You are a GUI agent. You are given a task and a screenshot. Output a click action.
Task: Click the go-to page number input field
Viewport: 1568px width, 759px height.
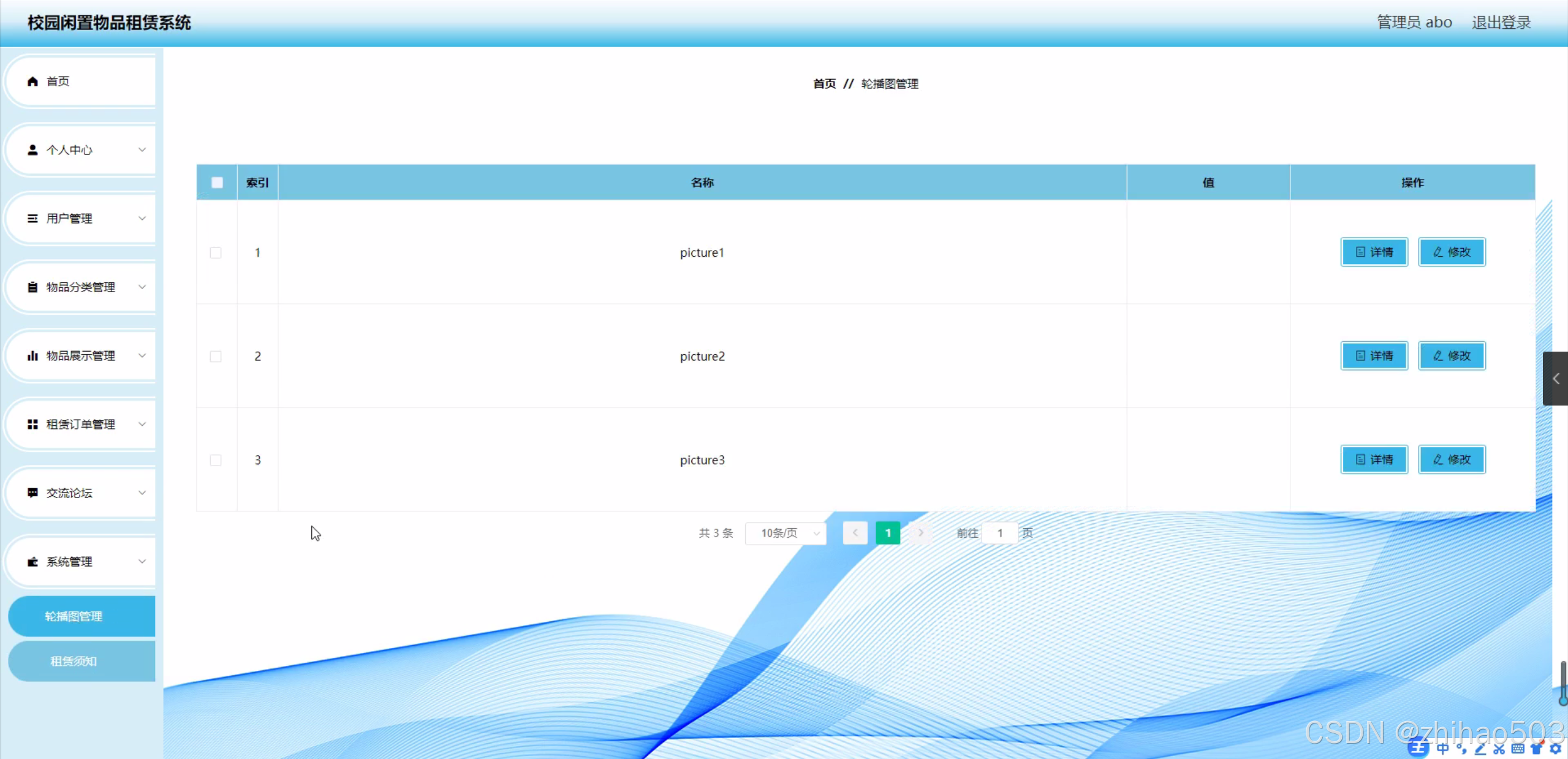999,534
